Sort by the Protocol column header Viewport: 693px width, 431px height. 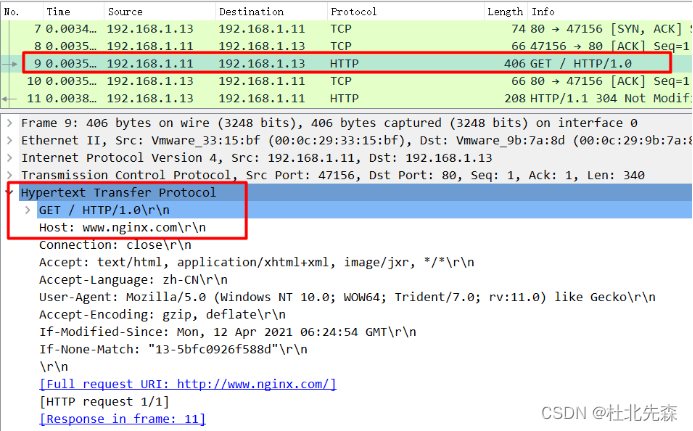[406, 11]
